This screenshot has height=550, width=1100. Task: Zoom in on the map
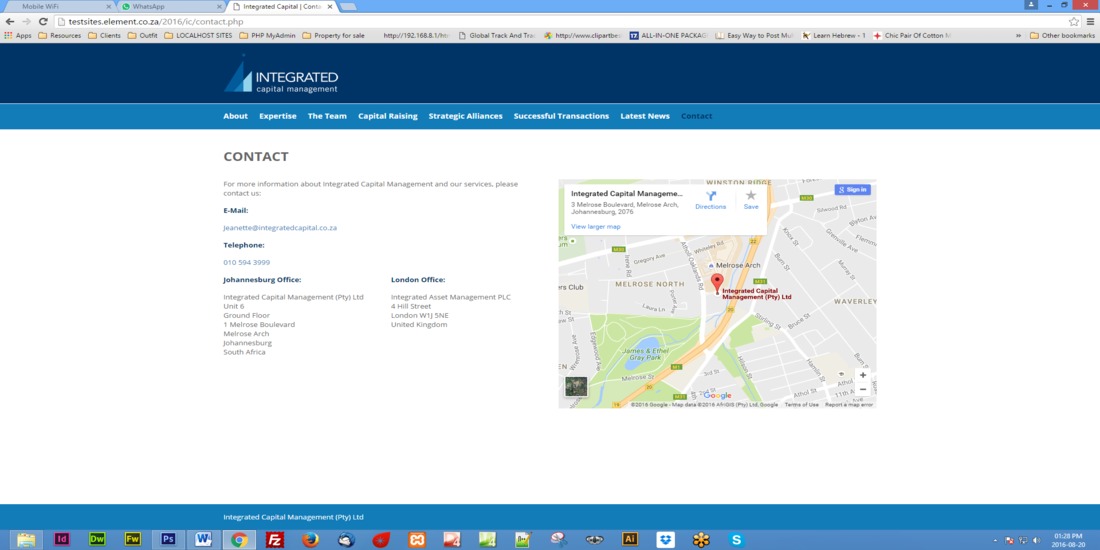click(863, 375)
